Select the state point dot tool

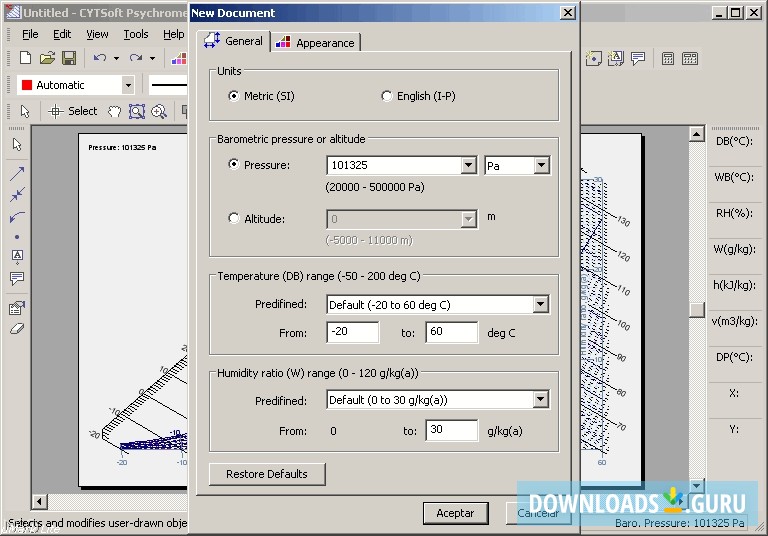[17, 237]
